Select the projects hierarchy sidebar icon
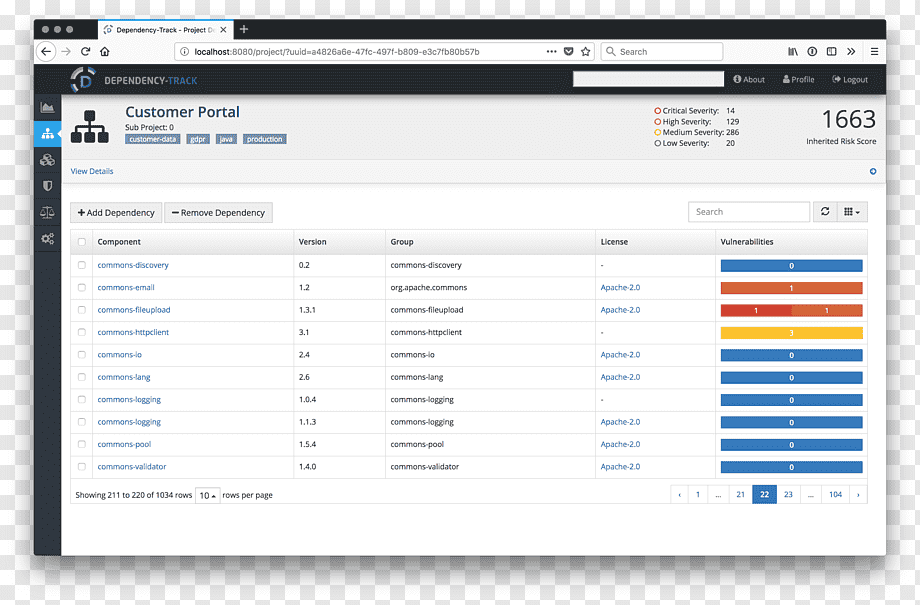The image size is (920, 605). [x=48, y=134]
